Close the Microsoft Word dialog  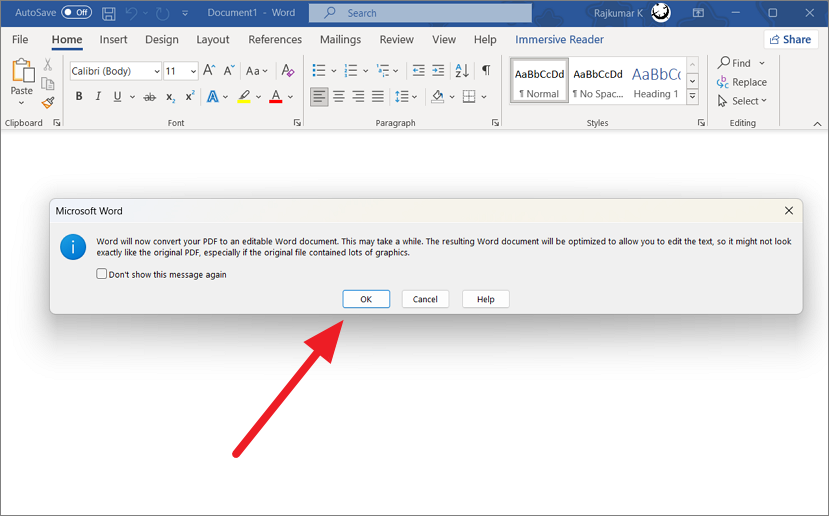[x=789, y=210]
